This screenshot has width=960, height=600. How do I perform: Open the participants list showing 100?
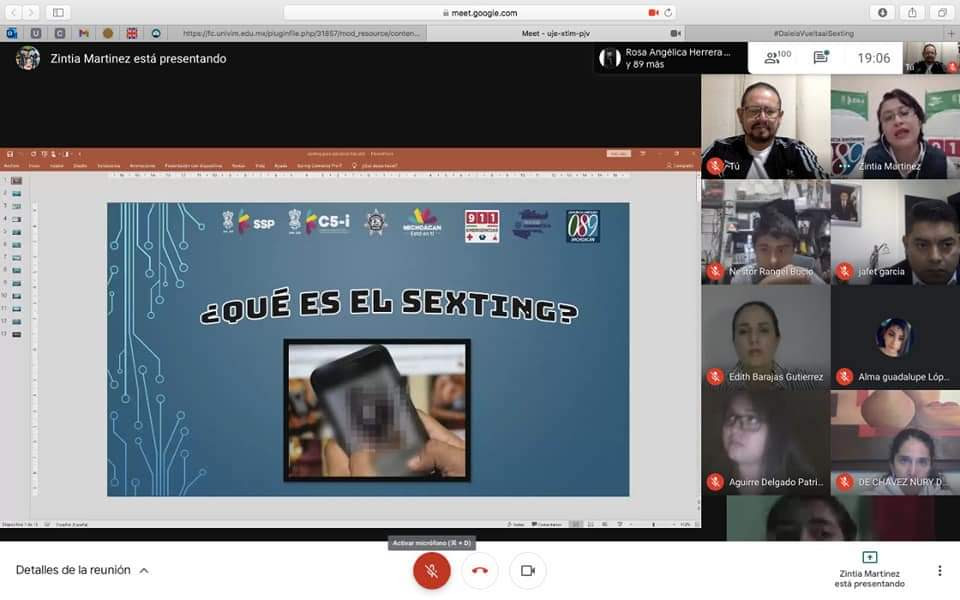click(778, 58)
